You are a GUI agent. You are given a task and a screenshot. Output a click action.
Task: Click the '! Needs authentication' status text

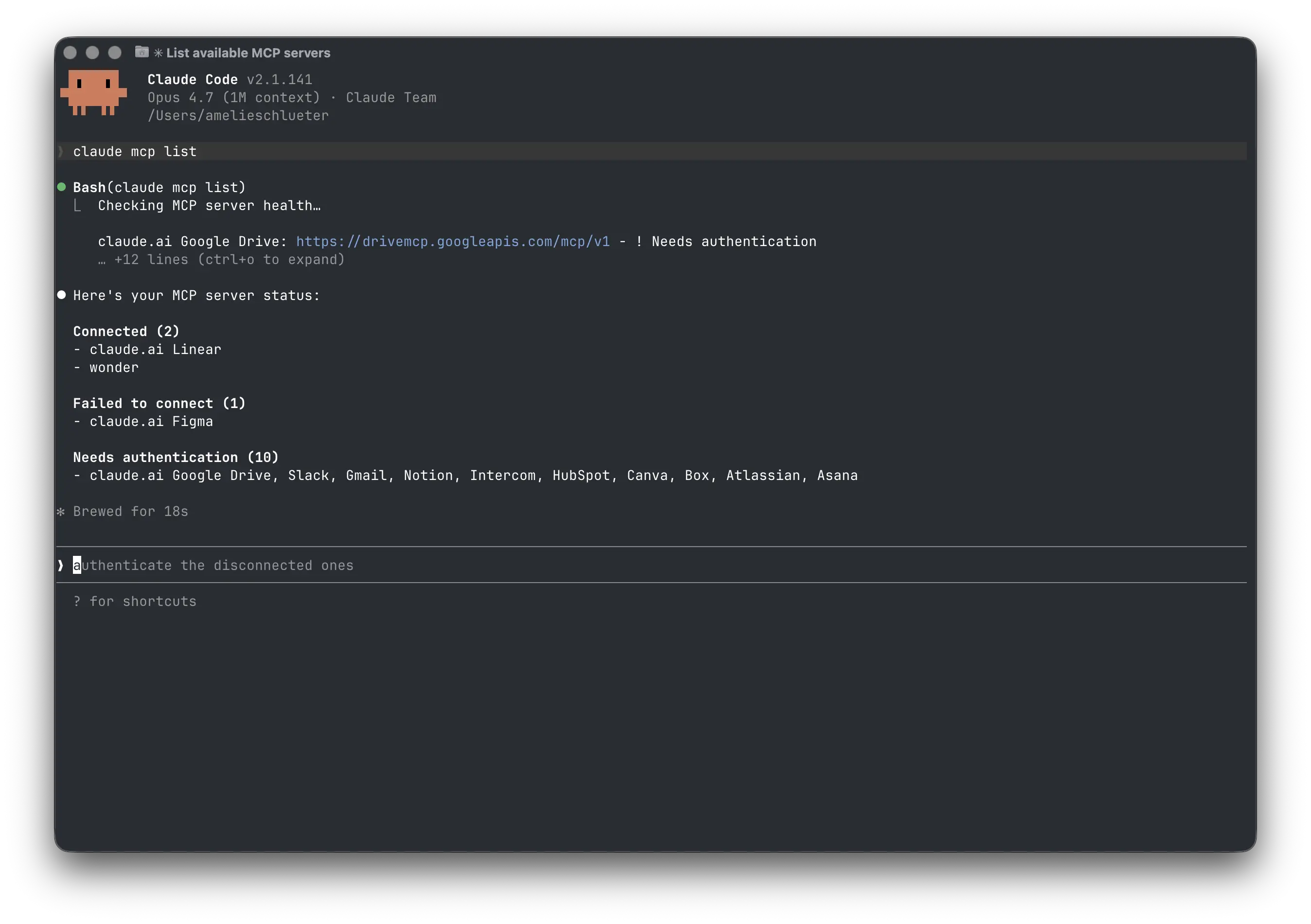tap(726, 242)
